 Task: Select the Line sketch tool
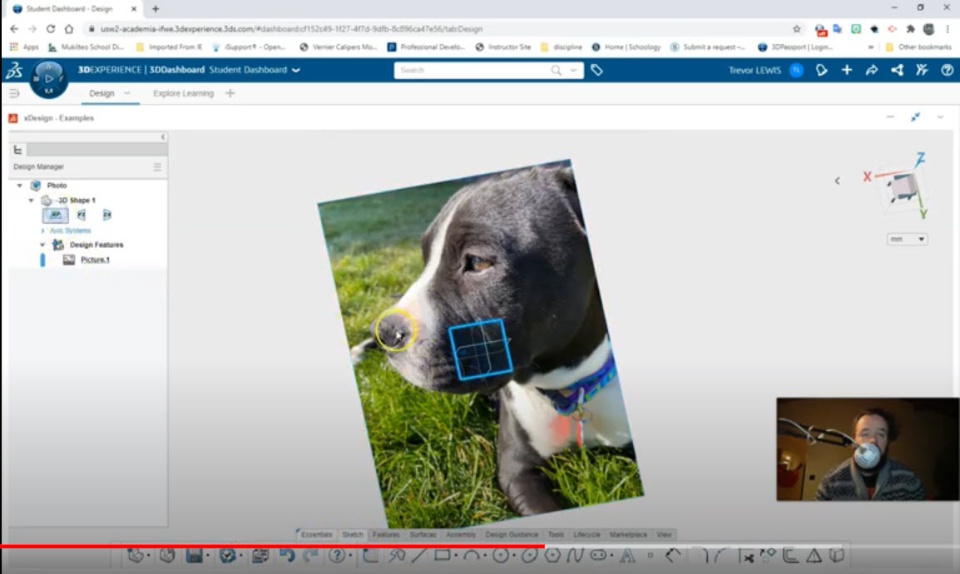(x=419, y=556)
